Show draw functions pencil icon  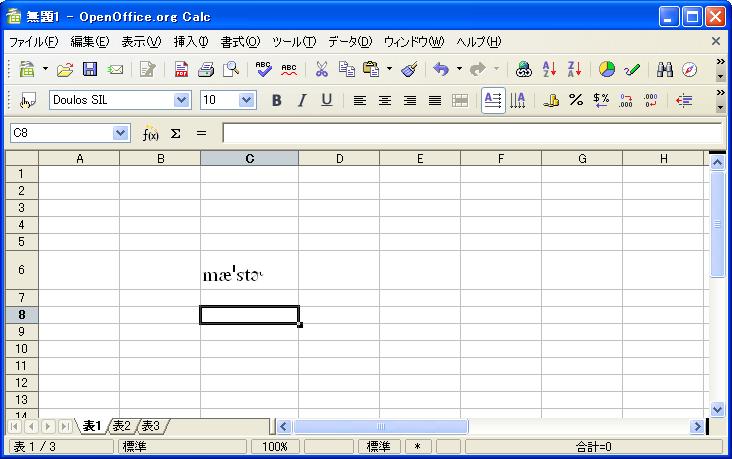coord(632,70)
